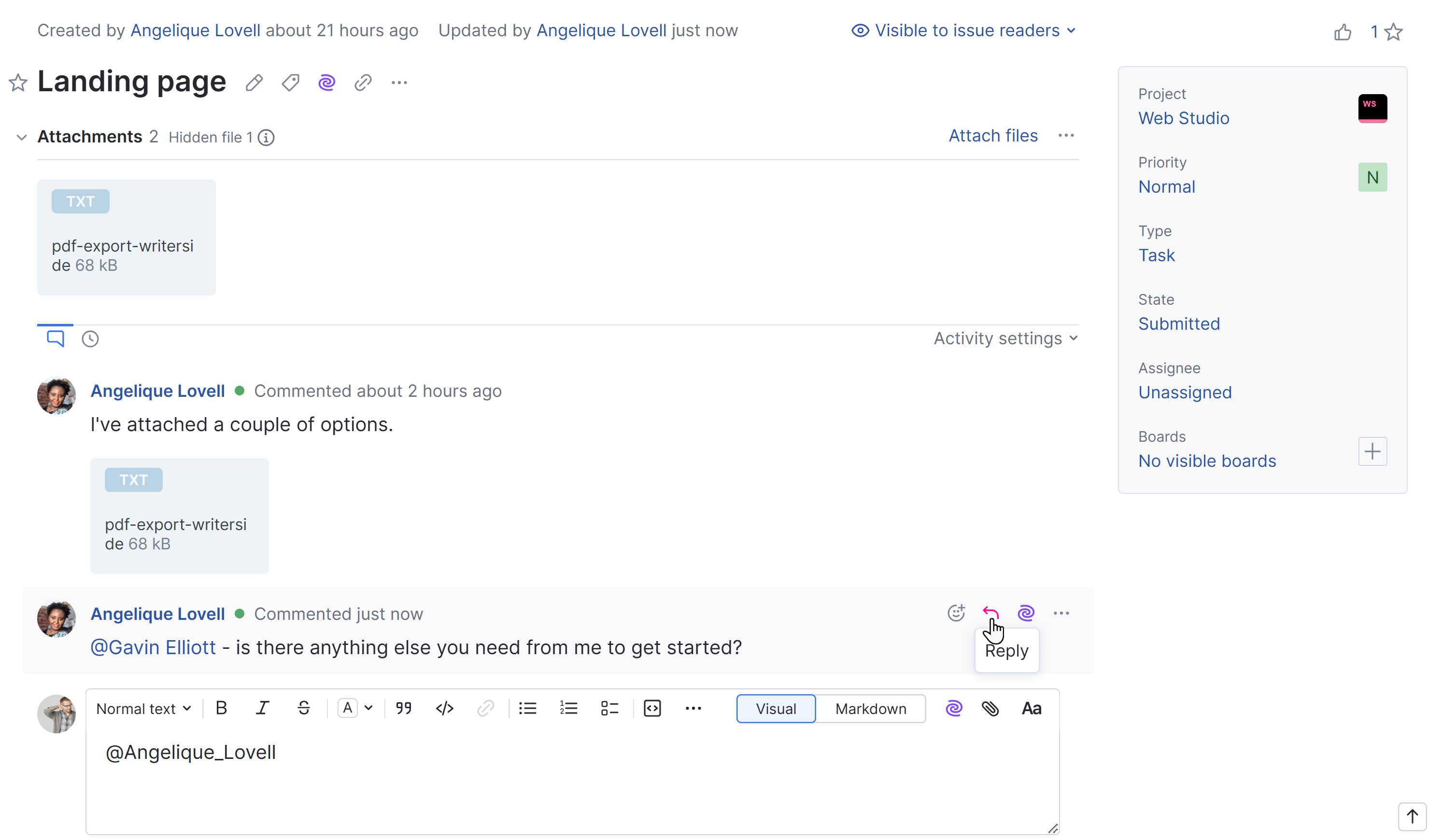The image size is (1442, 840).
Task: Click the strikethrough formatting icon
Action: 303,708
